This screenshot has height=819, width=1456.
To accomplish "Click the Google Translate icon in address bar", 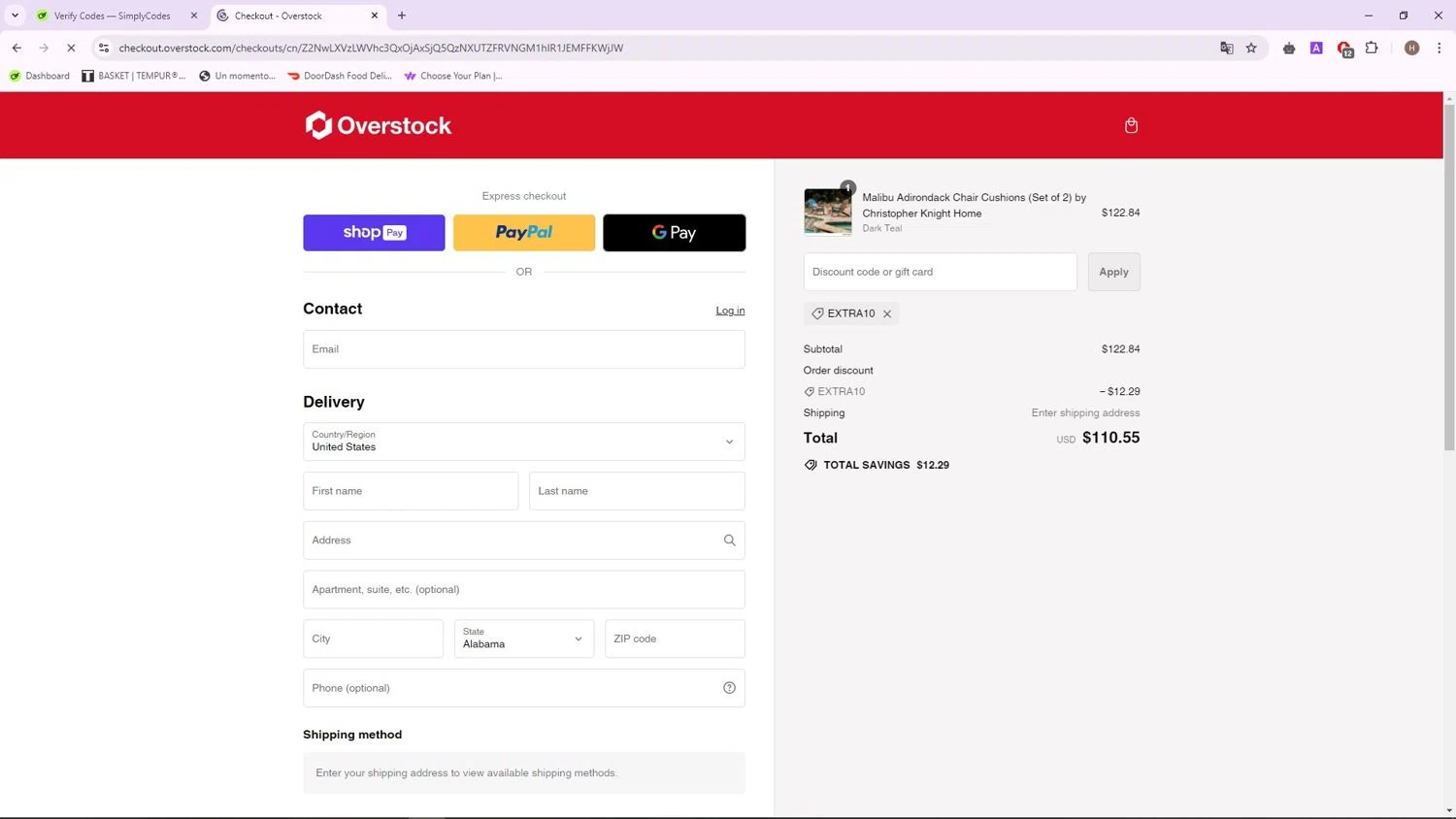I will (x=1227, y=48).
